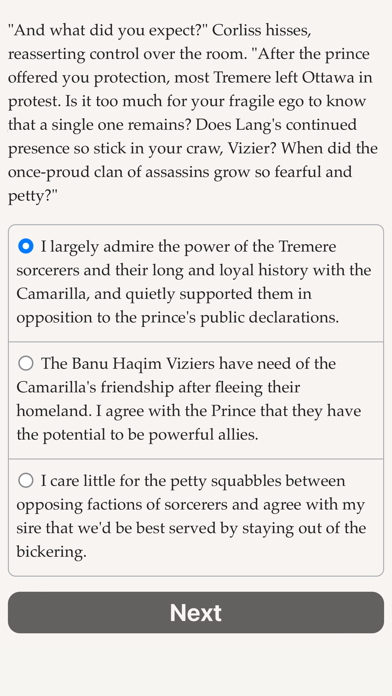Choose option line 'the potential to be powerful allies'

(x=137, y=435)
